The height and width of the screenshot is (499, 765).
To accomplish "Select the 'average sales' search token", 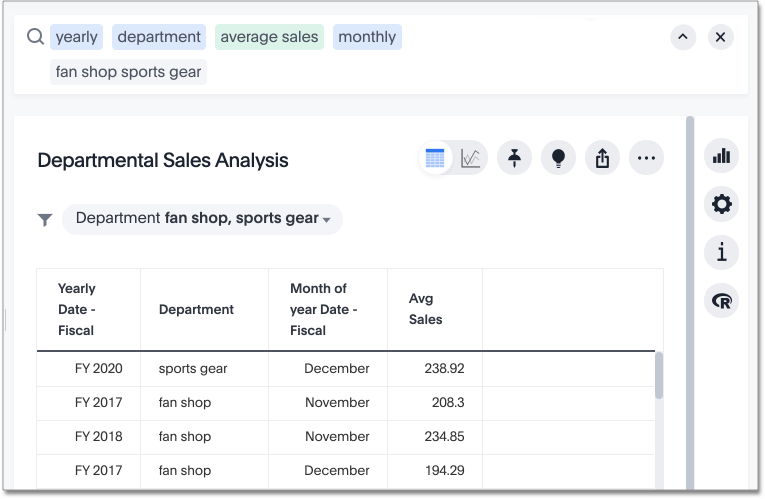I will tap(269, 37).
